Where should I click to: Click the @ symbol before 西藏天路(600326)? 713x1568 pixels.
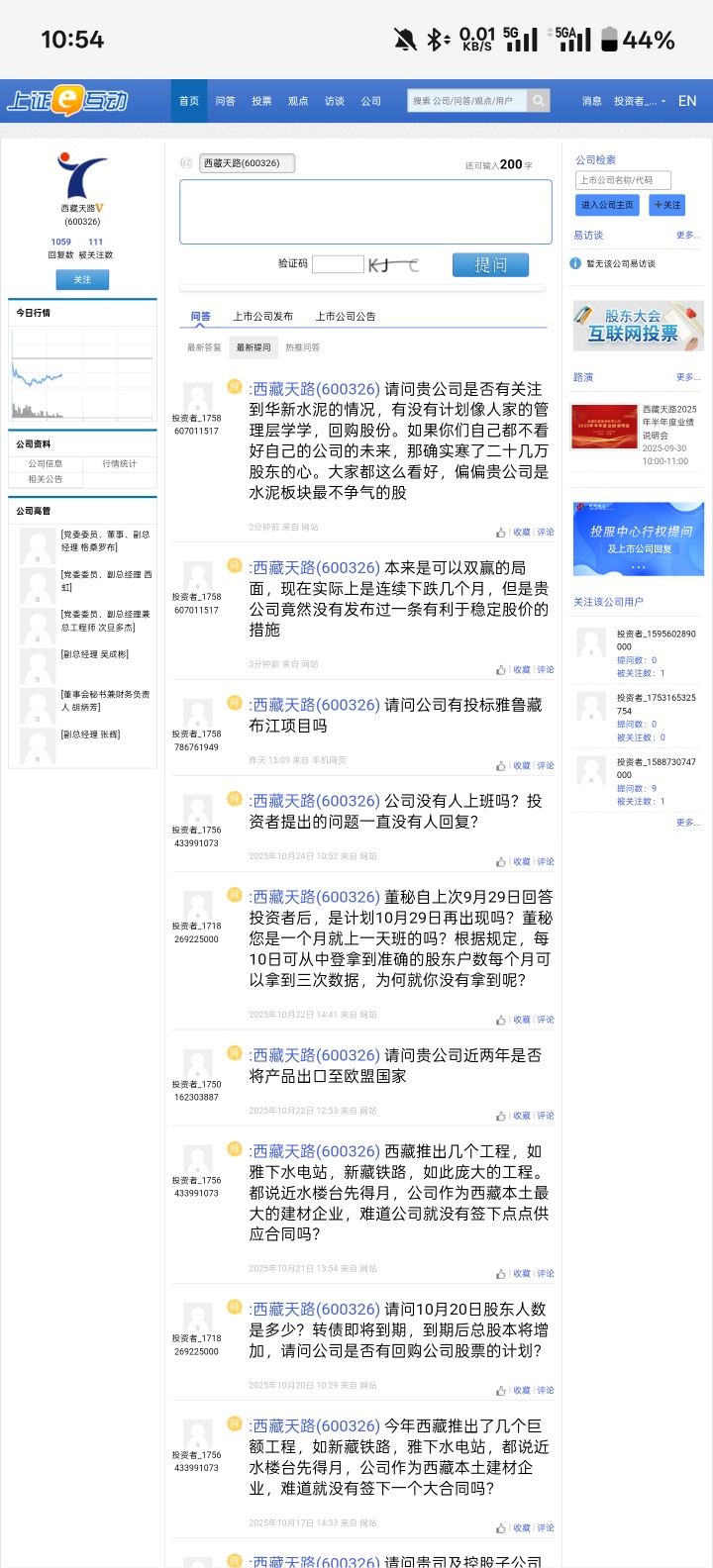pos(186,163)
